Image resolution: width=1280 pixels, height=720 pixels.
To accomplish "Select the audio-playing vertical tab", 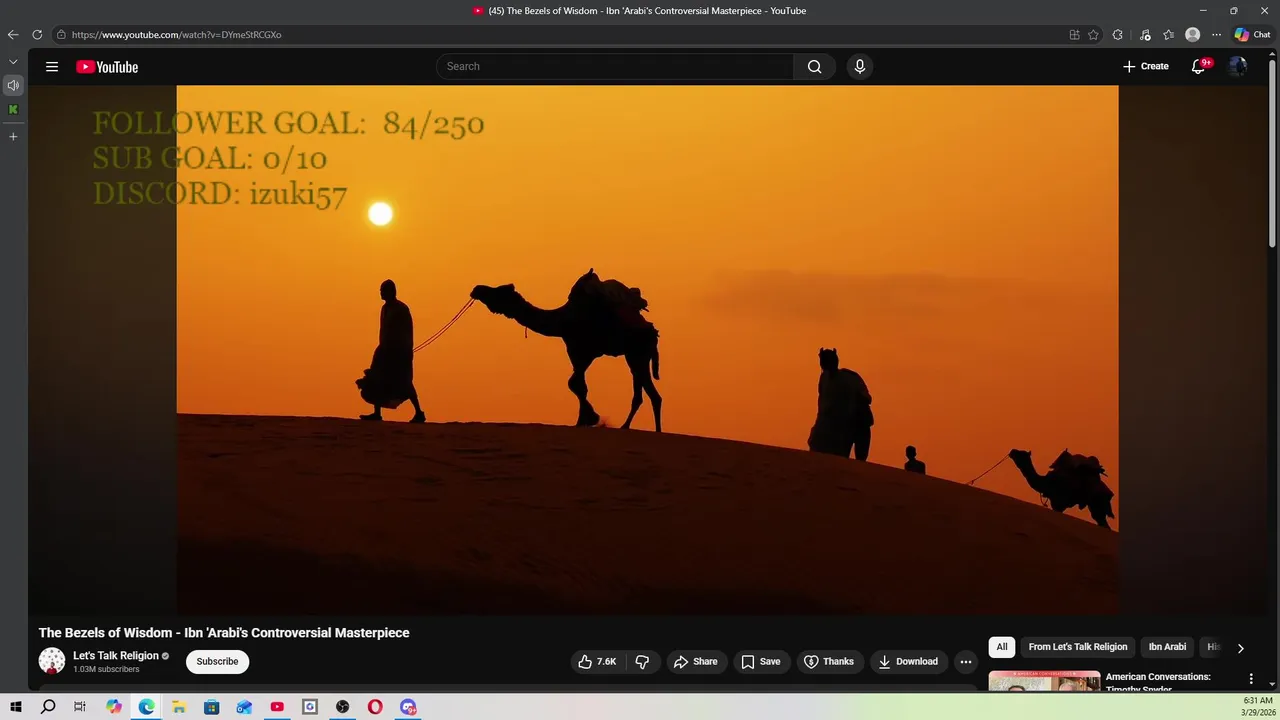I will (13, 85).
